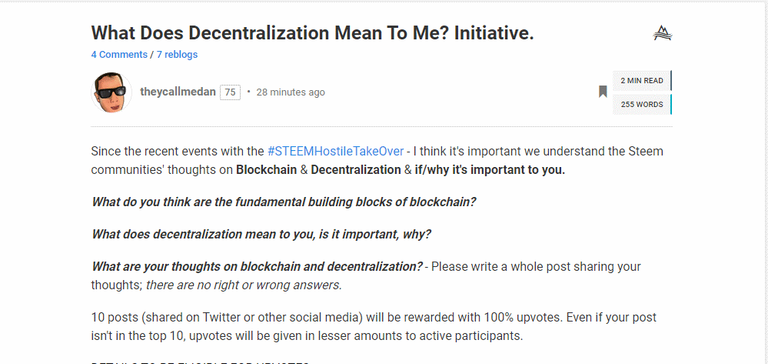Click the bookmark icon beside read time
Screen dimensions: 768x364
pyautogui.click(x=603, y=92)
